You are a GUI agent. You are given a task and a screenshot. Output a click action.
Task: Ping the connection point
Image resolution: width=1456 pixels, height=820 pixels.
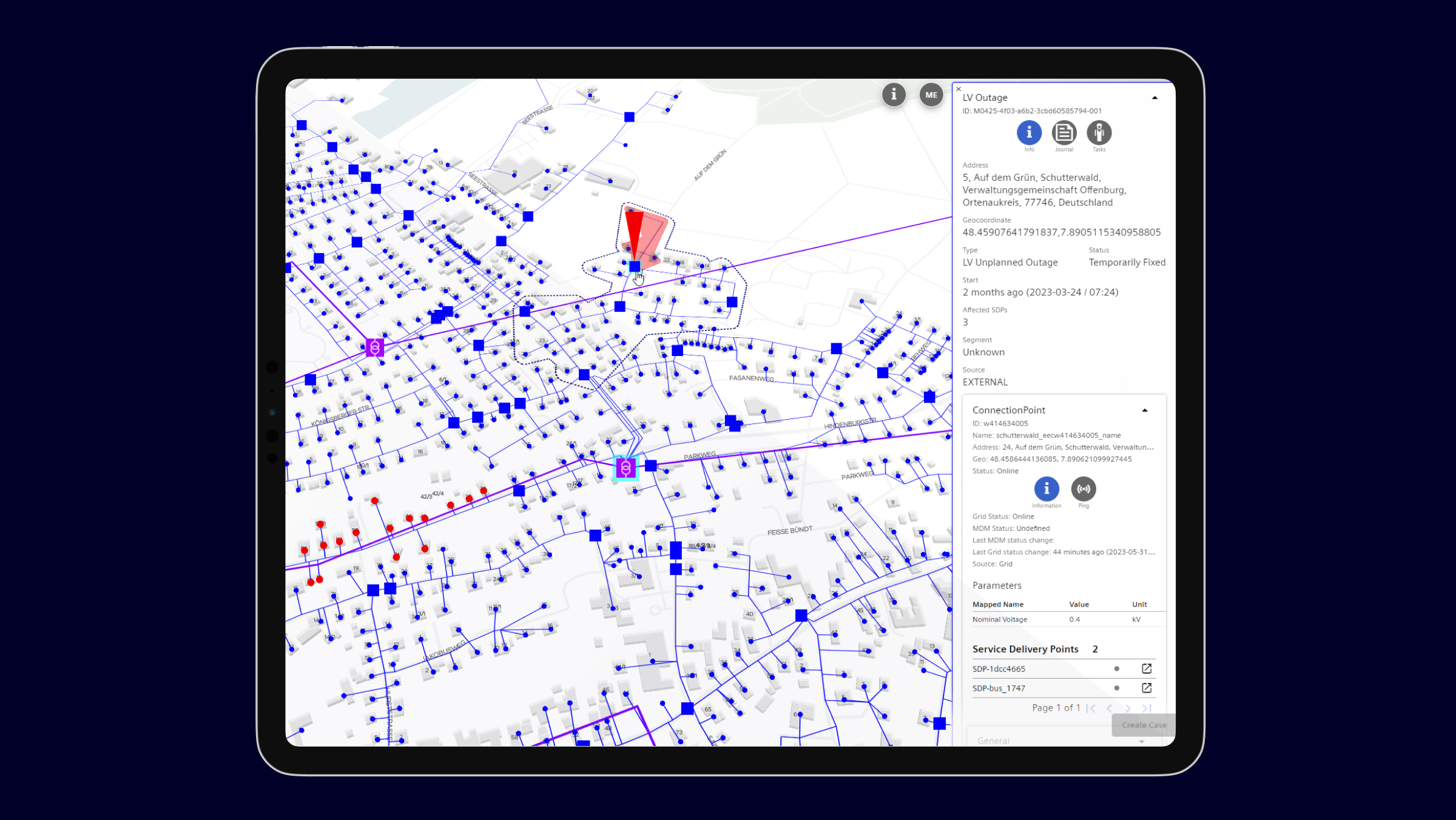pos(1083,488)
